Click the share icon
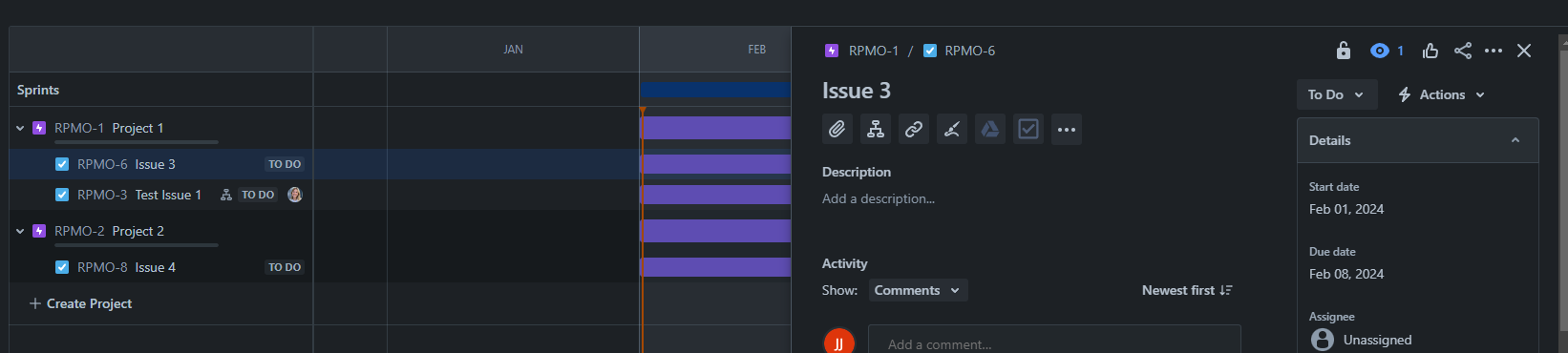Viewport: 1568px width, 353px height. click(1463, 51)
